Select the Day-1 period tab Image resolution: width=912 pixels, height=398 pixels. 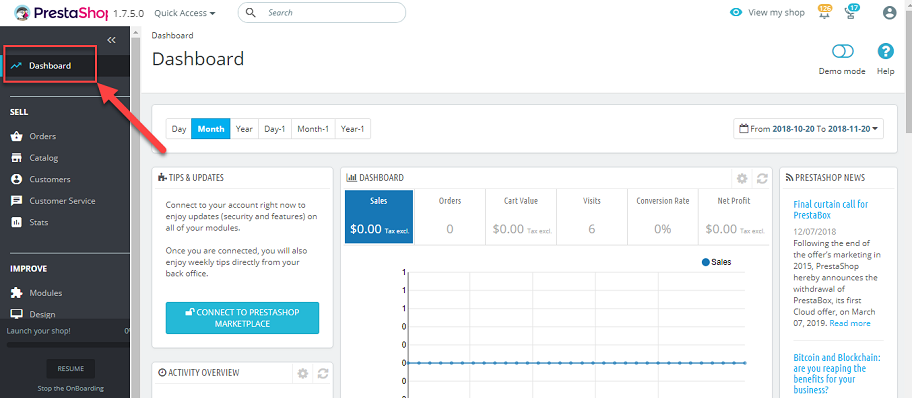click(x=275, y=129)
